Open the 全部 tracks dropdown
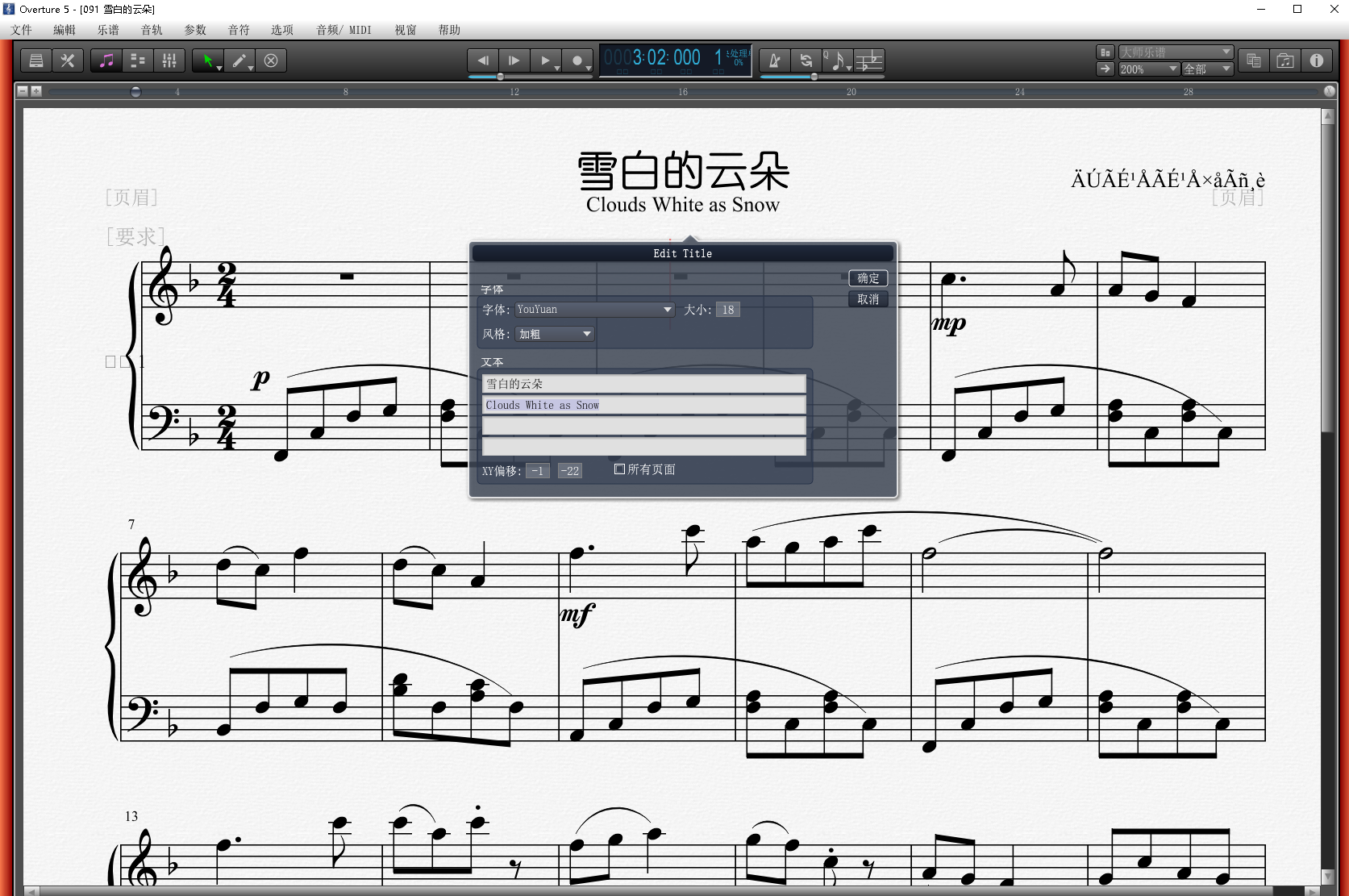The image size is (1349, 896). 1207,69
